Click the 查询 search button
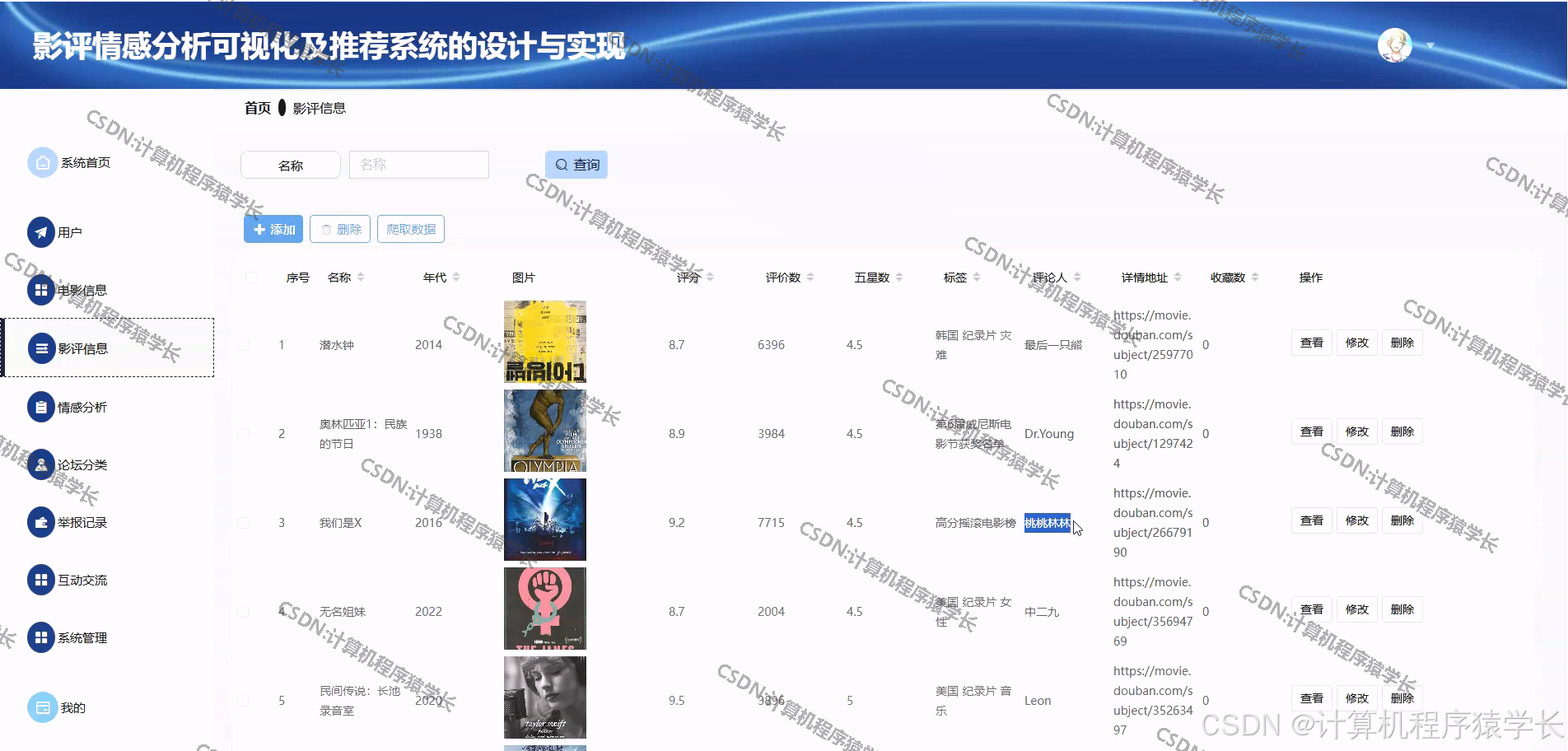 (576, 165)
